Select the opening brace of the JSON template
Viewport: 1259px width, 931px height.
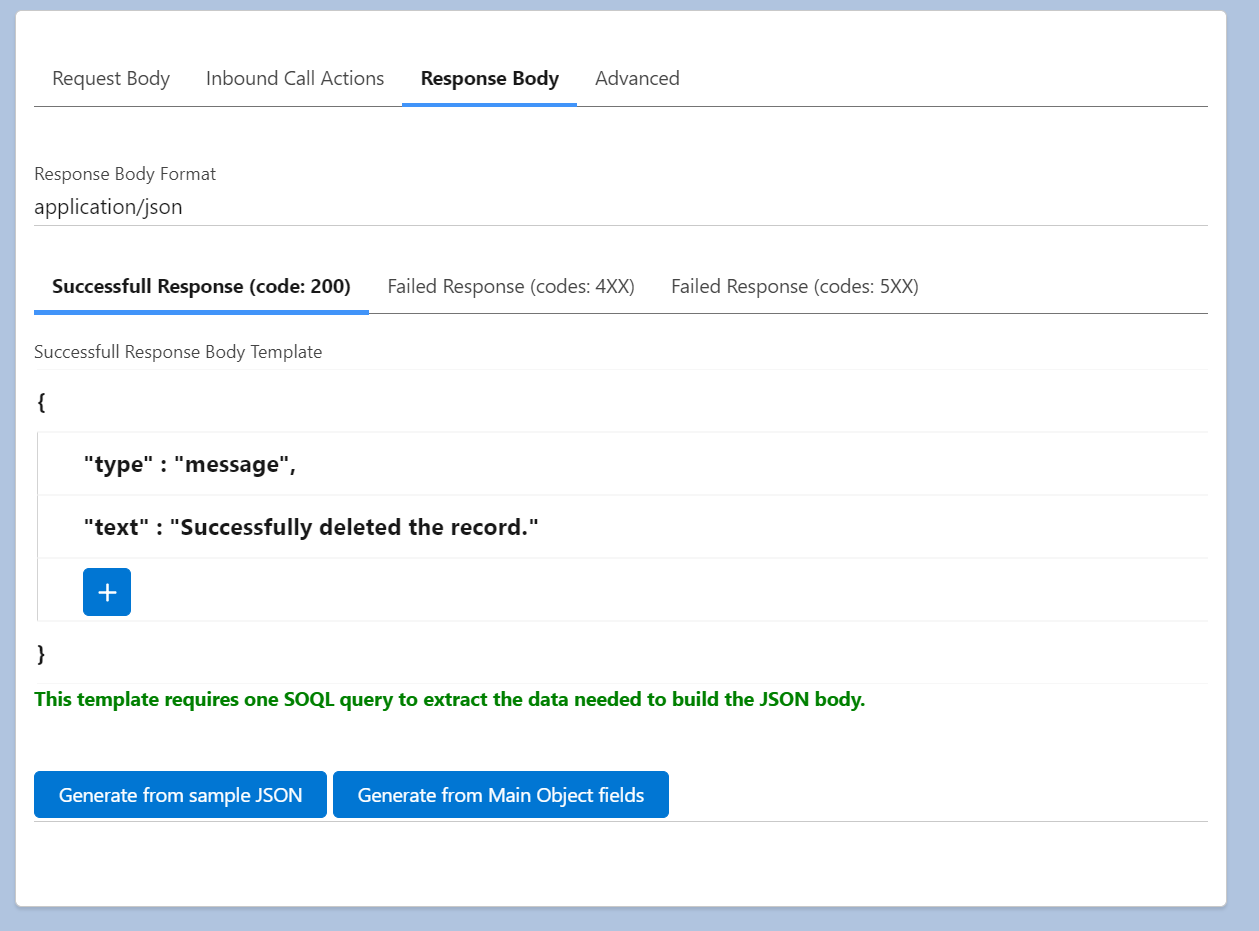tap(40, 402)
